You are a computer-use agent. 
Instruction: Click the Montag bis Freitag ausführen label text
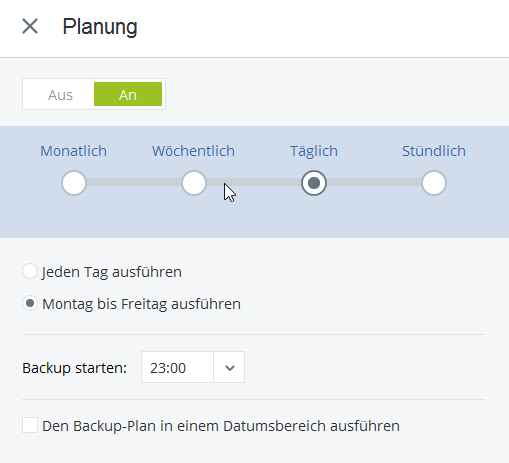[141, 304]
